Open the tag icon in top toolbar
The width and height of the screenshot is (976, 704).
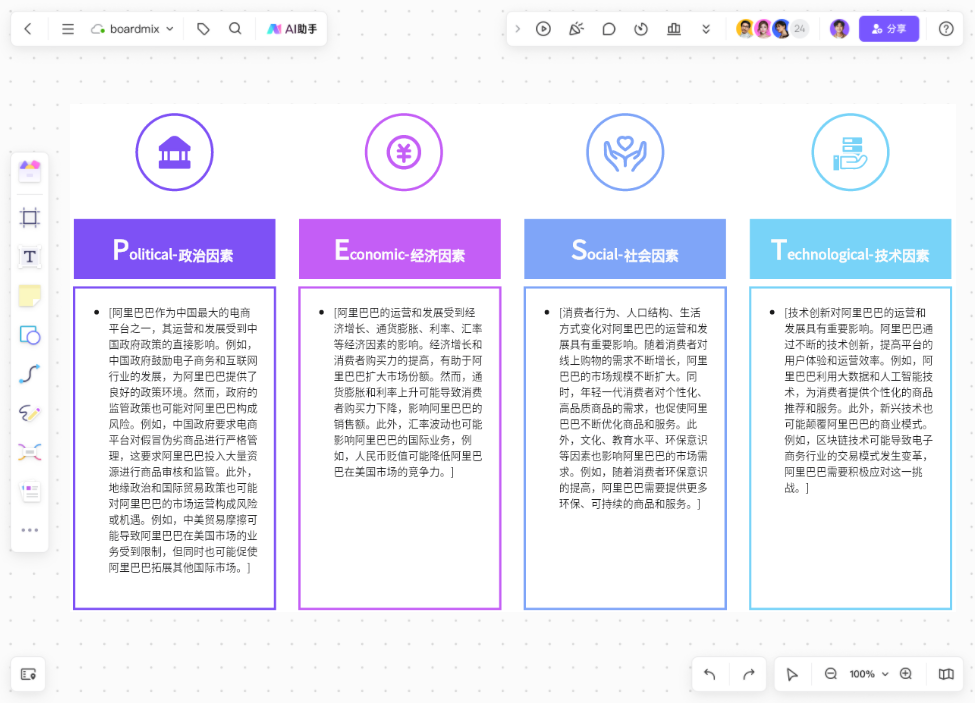pos(203,29)
